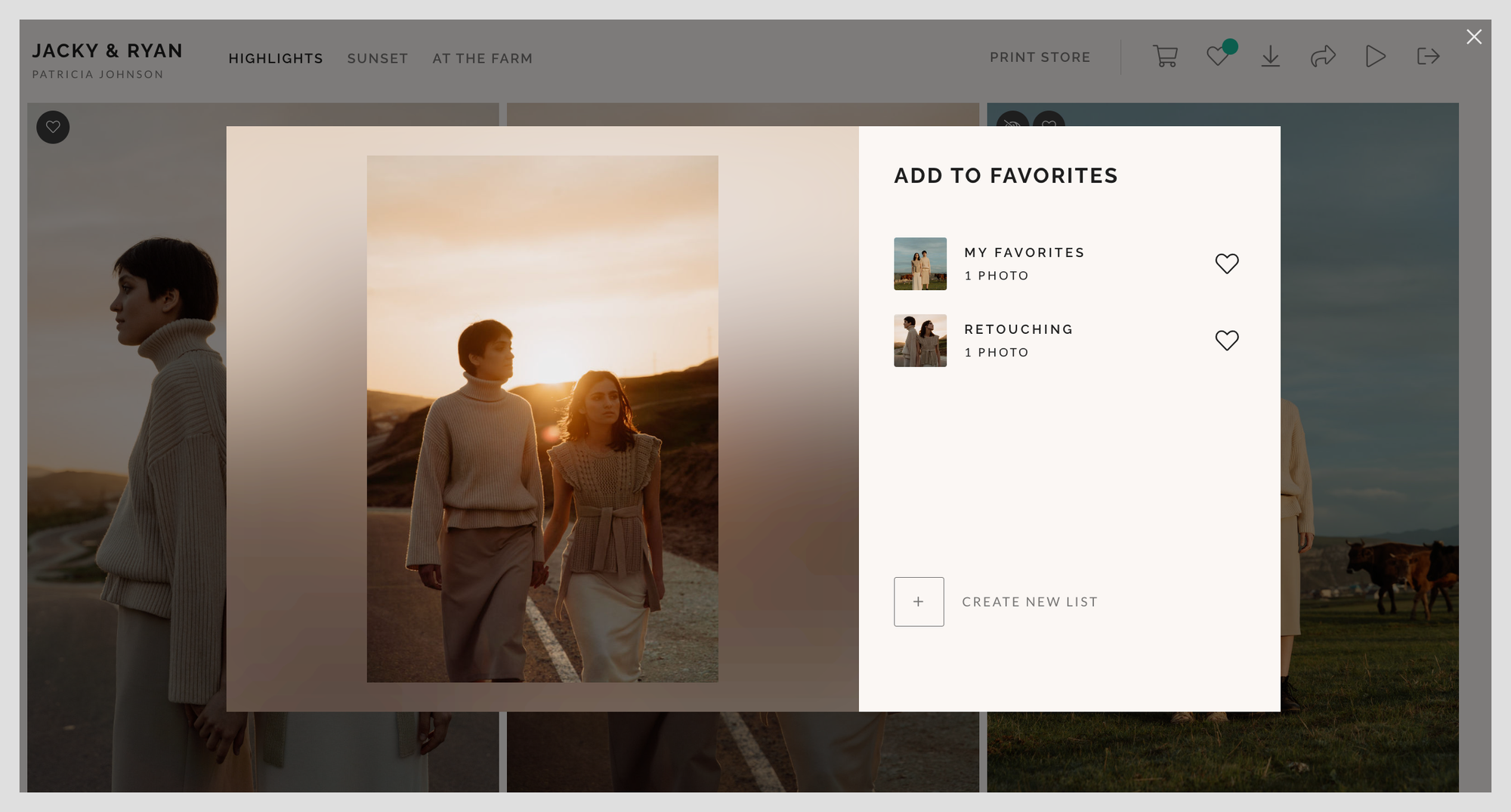Screen dimensions: 1511x812
Task: Click the Create New List label
Action: [1030, 602]
